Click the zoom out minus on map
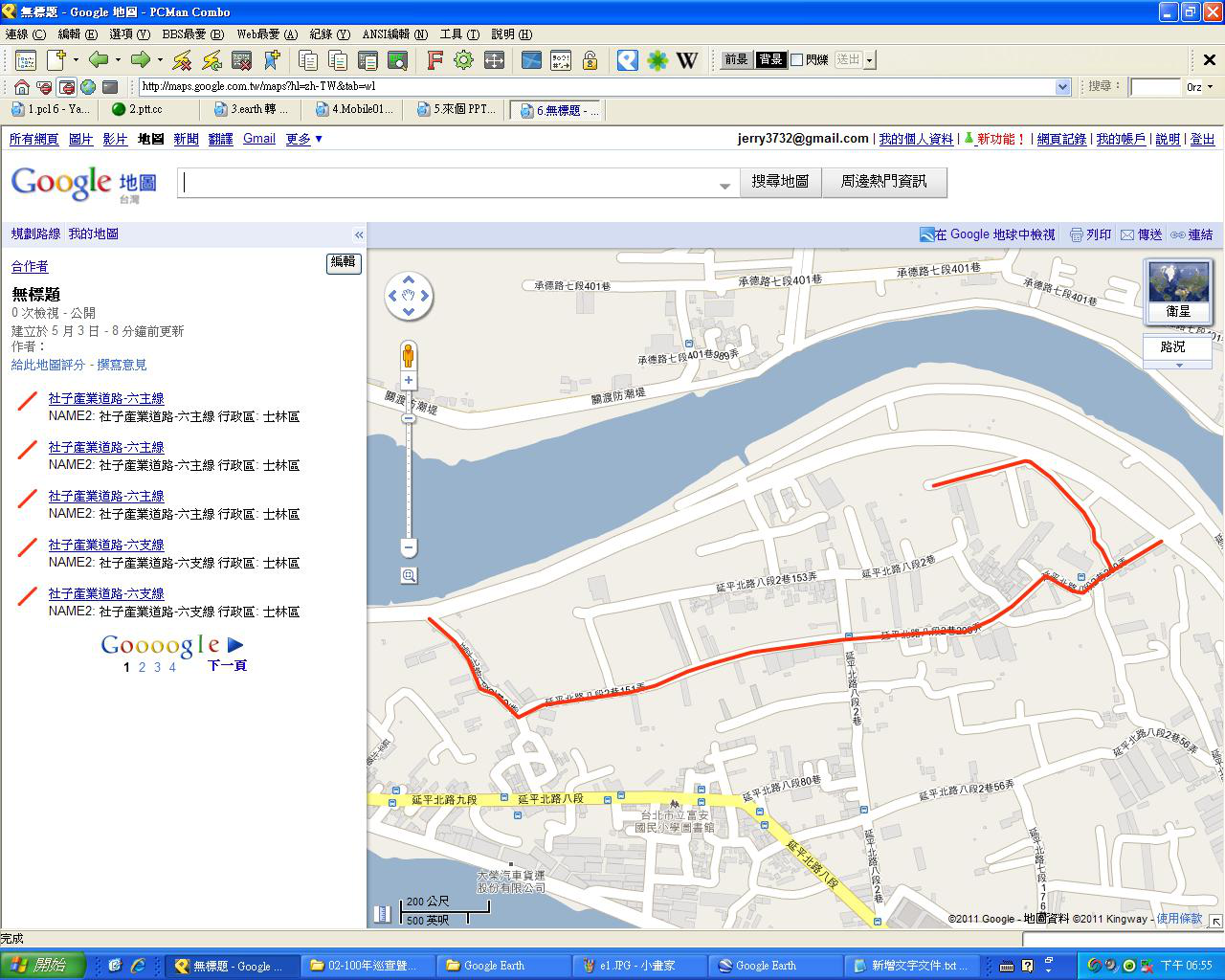The image size is (1225, 980). tap(409, 548)
